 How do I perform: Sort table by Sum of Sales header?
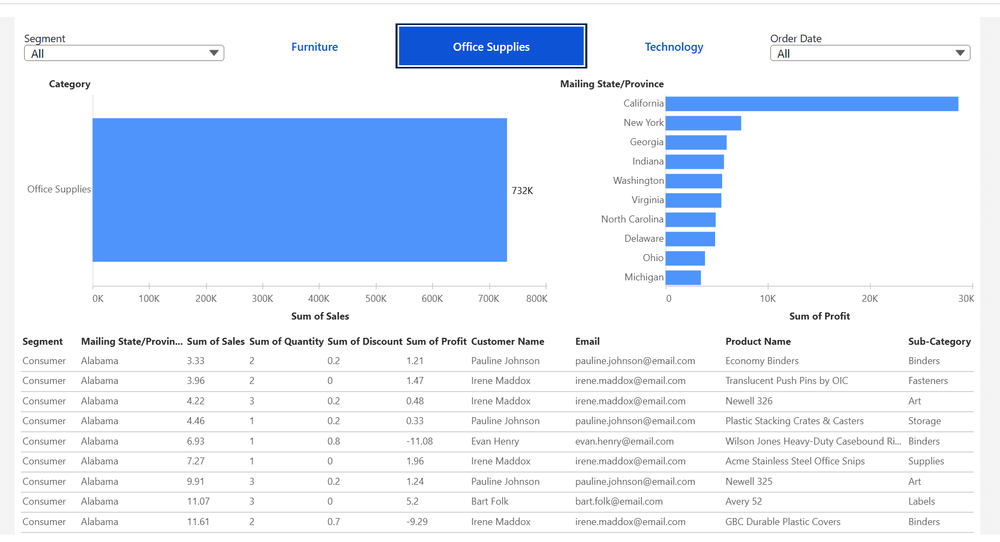coord(215,342)
